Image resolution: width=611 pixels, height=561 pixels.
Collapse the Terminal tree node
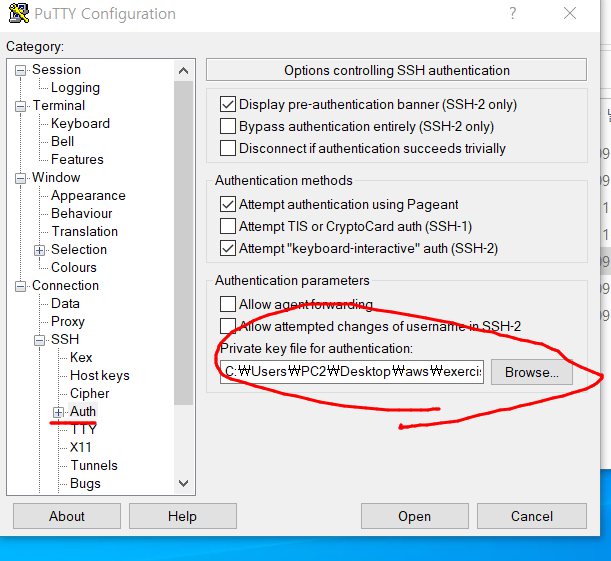pyautogui.click(x=20, y=106)
